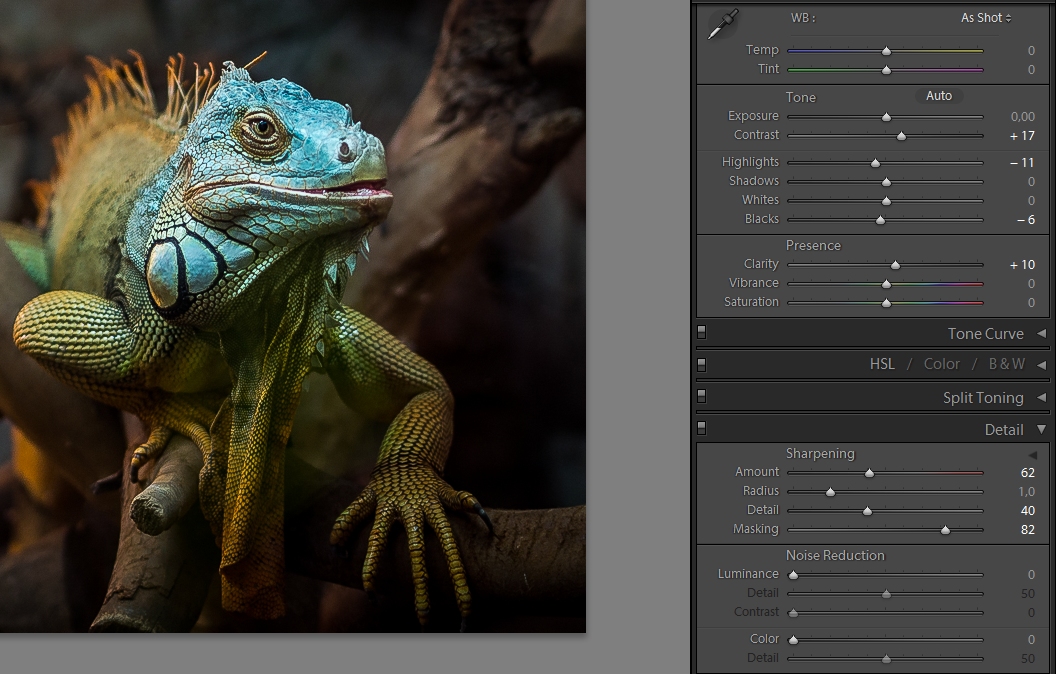Switch to the HSL tab
This screenshot has width=1056, height=674.
click(x=882, y=364)
